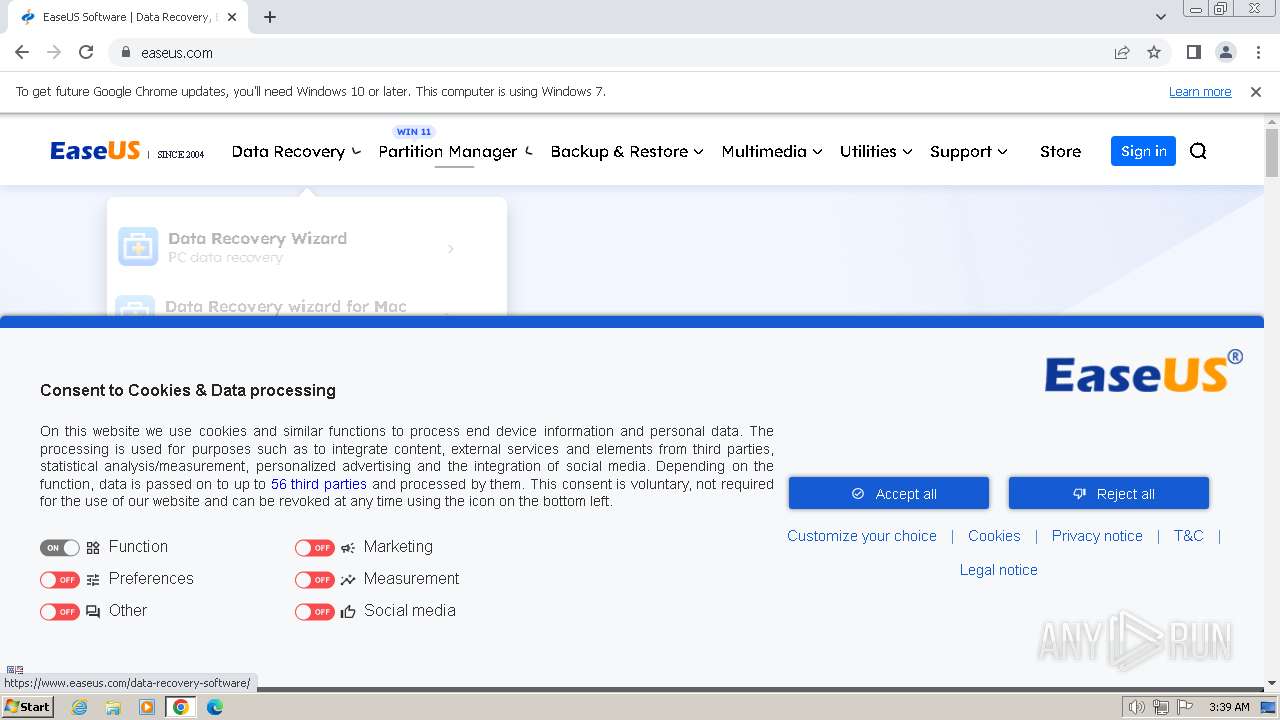This screenshot has height=720, width=1280.
Task: Click Accept all cookies button
Action: [x=889, y=493]
